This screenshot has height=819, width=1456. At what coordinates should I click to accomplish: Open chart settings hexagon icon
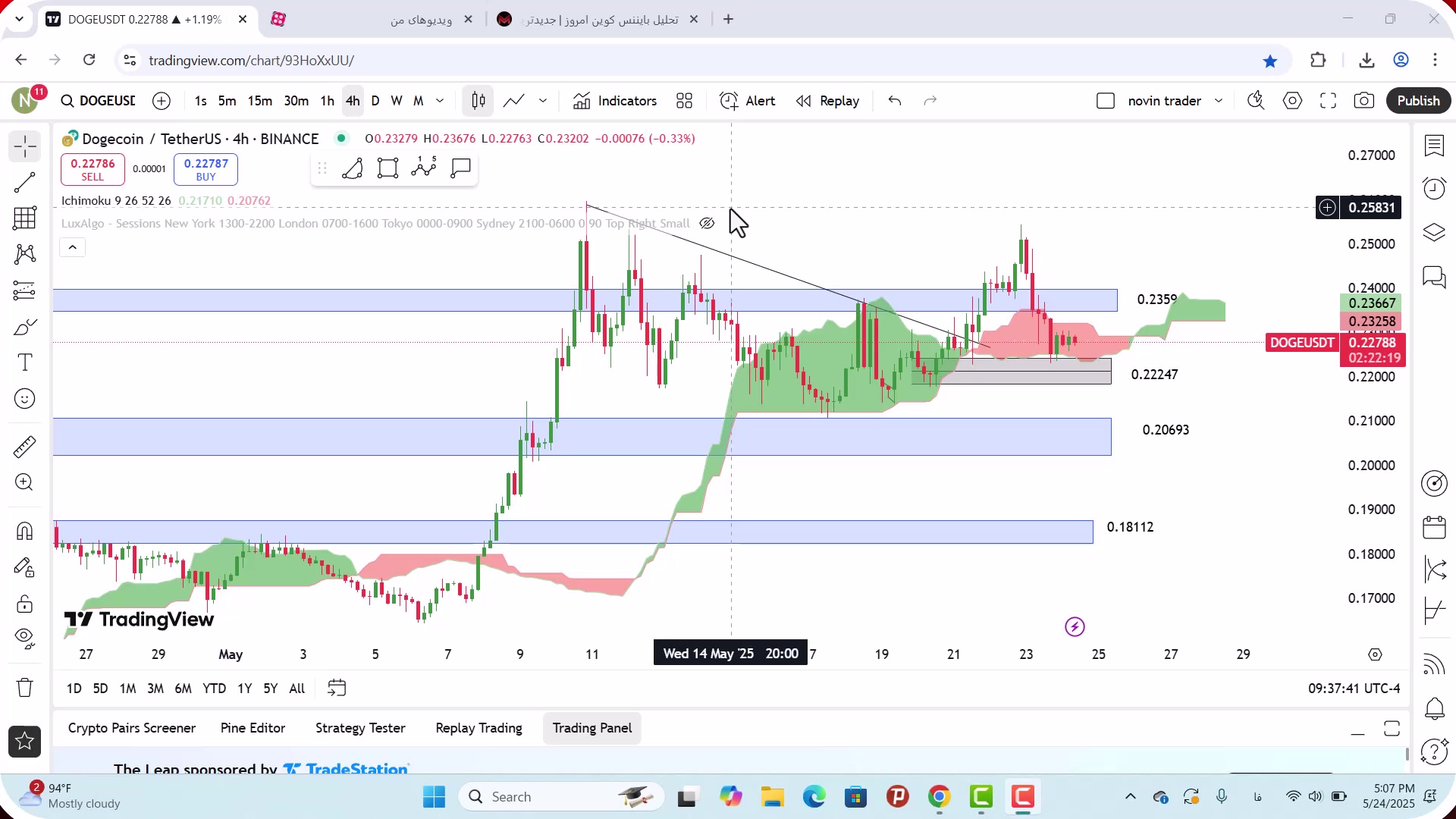click(1293, 101)
